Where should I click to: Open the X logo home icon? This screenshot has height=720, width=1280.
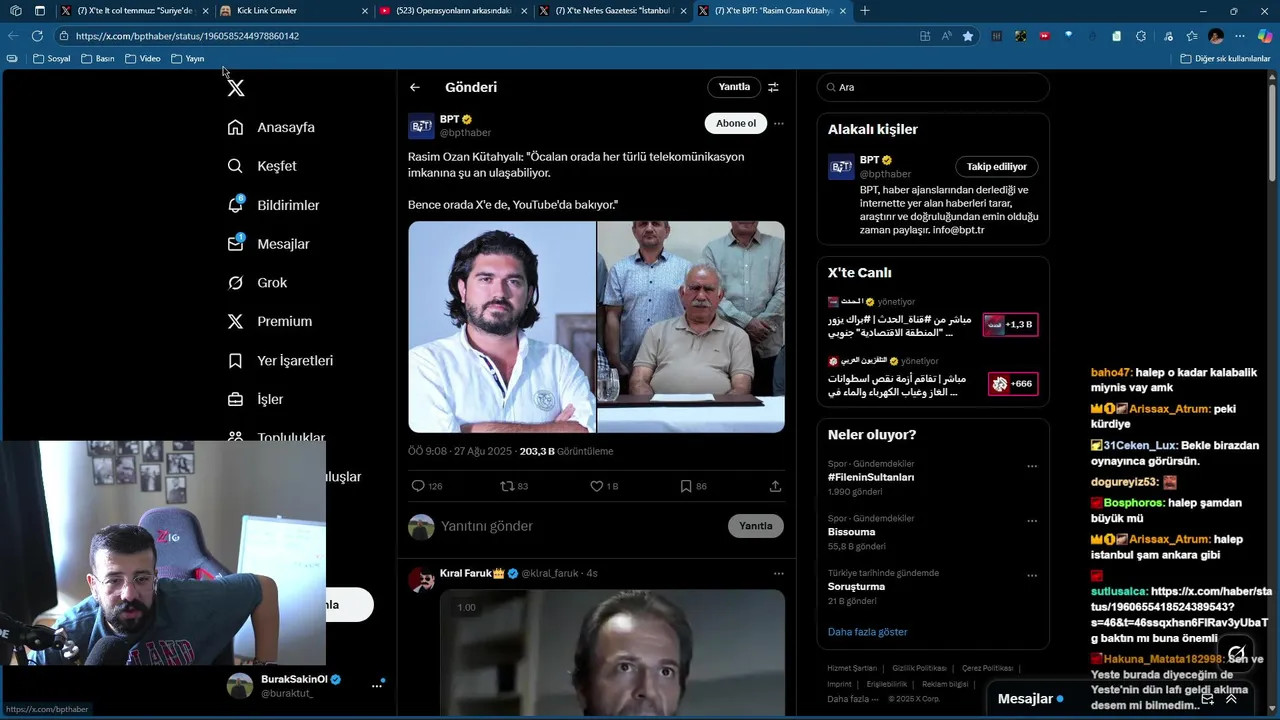[235, 88]
